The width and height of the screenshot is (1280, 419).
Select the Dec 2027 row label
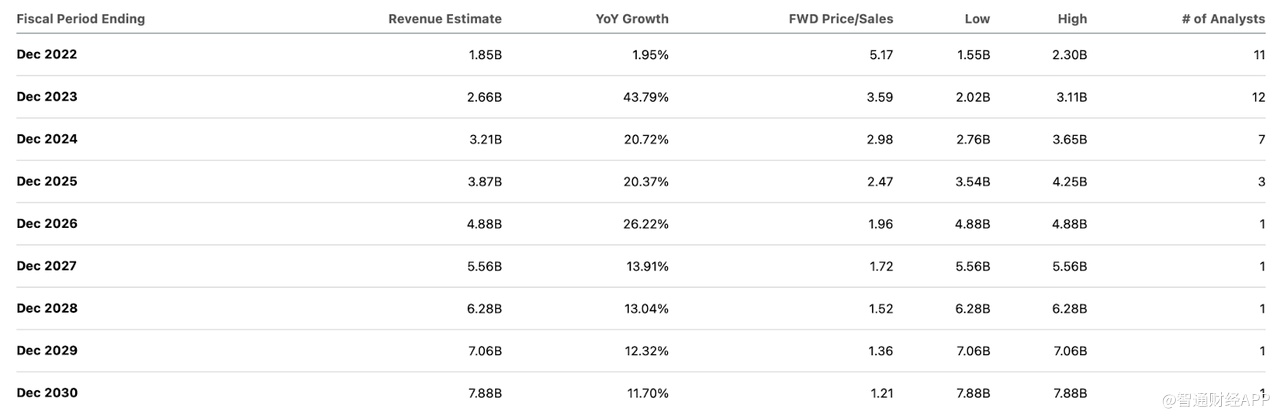tap(47, 266)
